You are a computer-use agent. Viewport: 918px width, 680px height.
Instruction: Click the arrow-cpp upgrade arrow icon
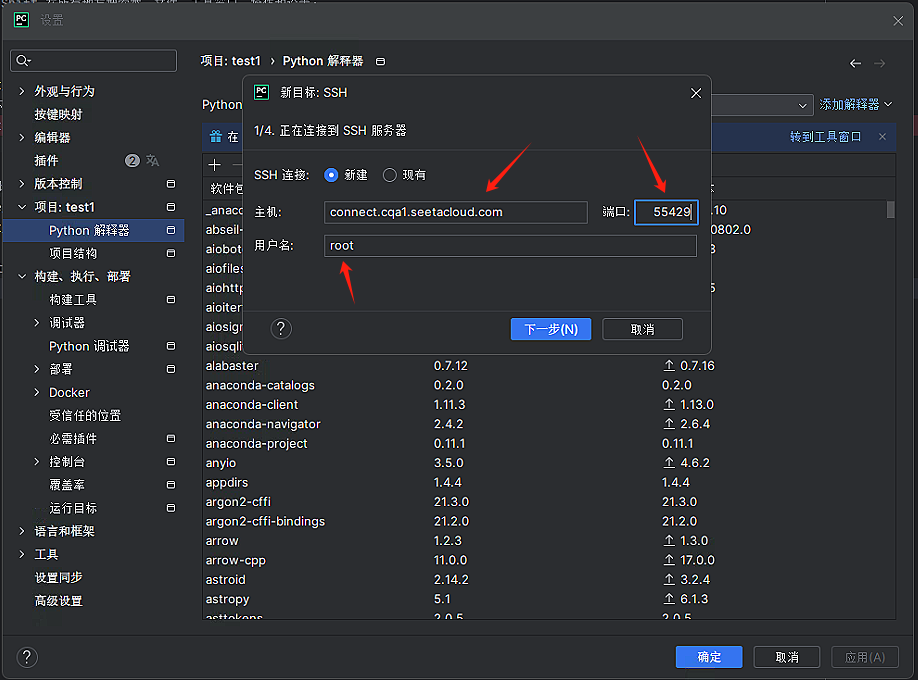click(669, 560)
